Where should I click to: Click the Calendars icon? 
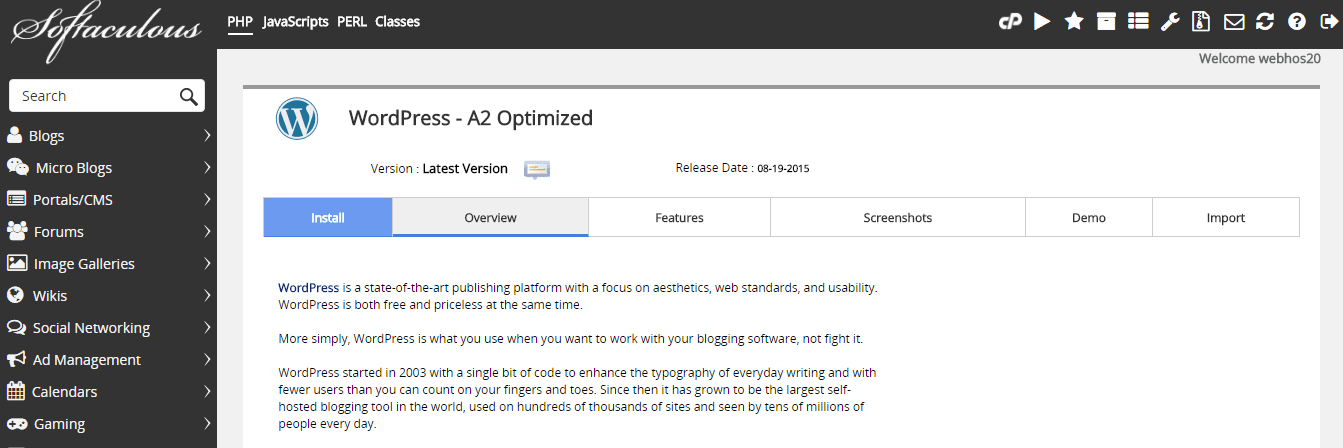pyautogui.click(x=15, y=391)
